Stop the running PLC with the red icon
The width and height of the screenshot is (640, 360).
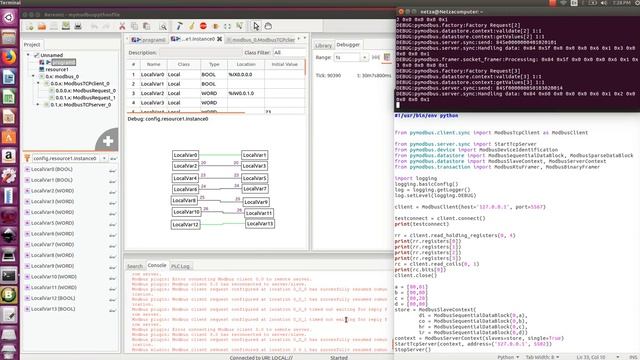click(x=203, y=26)
